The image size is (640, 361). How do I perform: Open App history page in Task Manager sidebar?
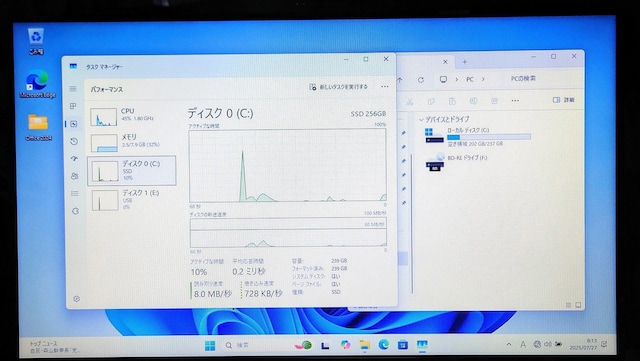(x=74, y=141)
